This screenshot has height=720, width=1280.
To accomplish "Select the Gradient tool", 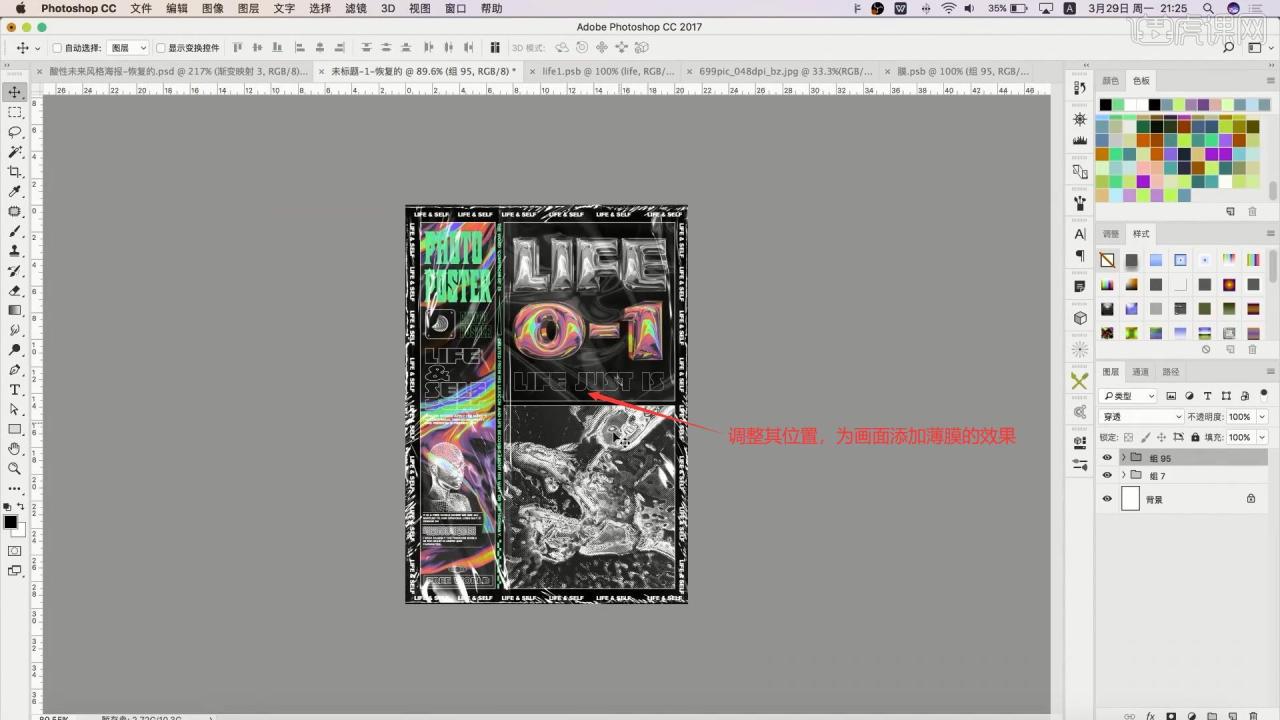I will [15, 310].
